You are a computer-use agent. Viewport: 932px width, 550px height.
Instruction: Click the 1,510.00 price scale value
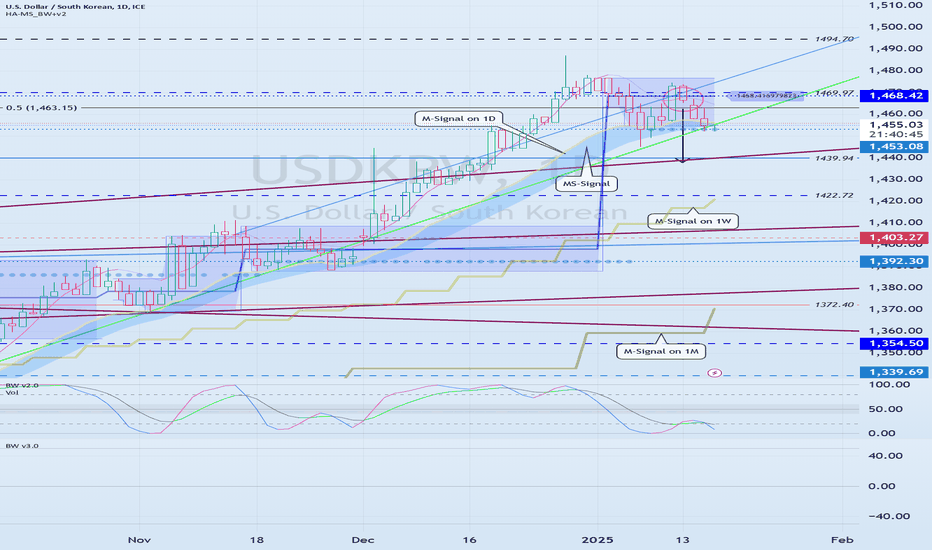pyautogui.click(x=895, y=5)
